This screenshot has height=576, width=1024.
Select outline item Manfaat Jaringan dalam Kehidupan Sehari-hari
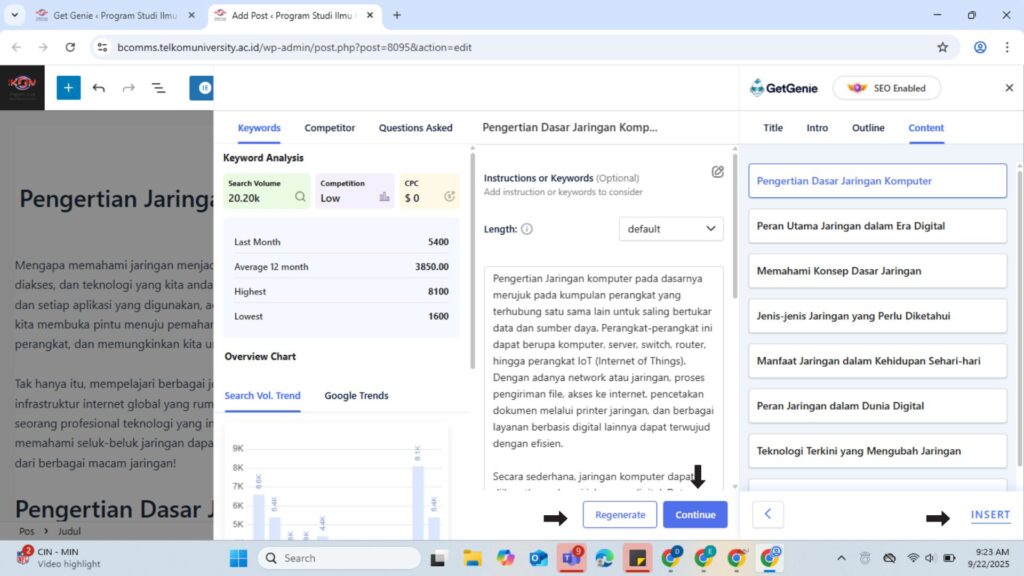(878, 361)
